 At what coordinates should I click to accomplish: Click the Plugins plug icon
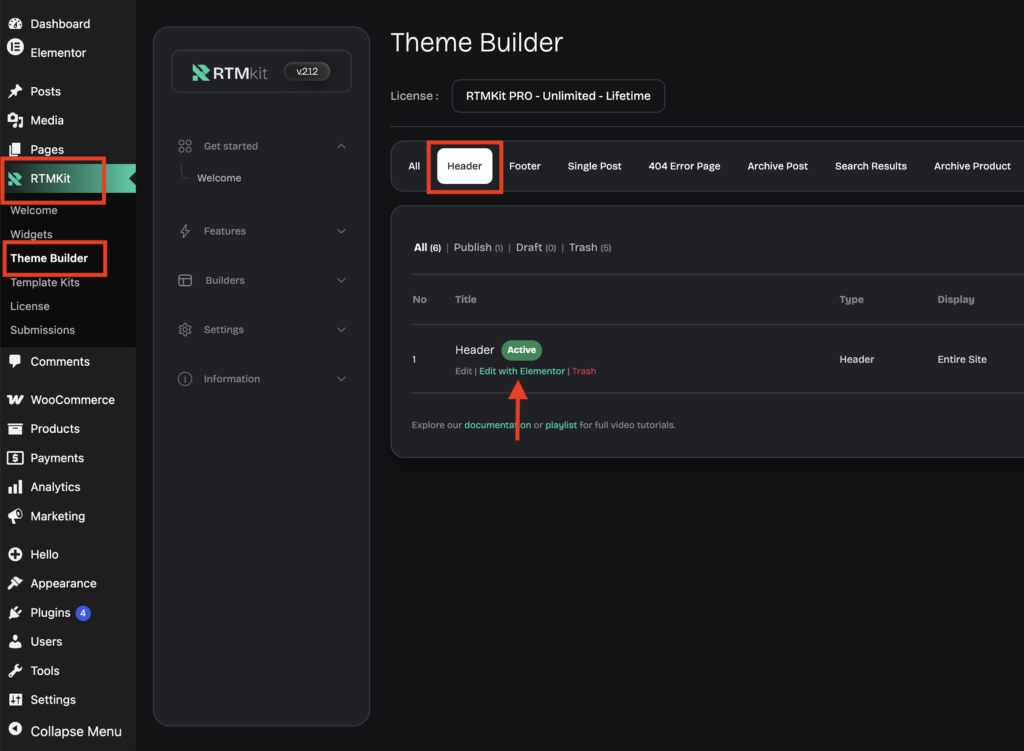coord(15,613)
